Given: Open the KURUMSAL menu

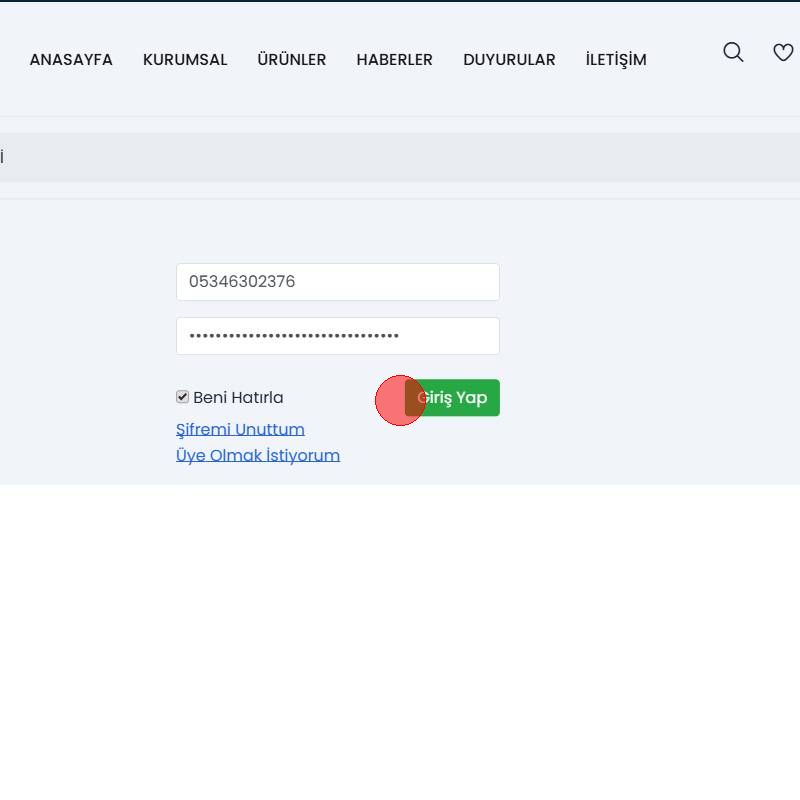Looking at the screenshot, I should pos(185,60).
